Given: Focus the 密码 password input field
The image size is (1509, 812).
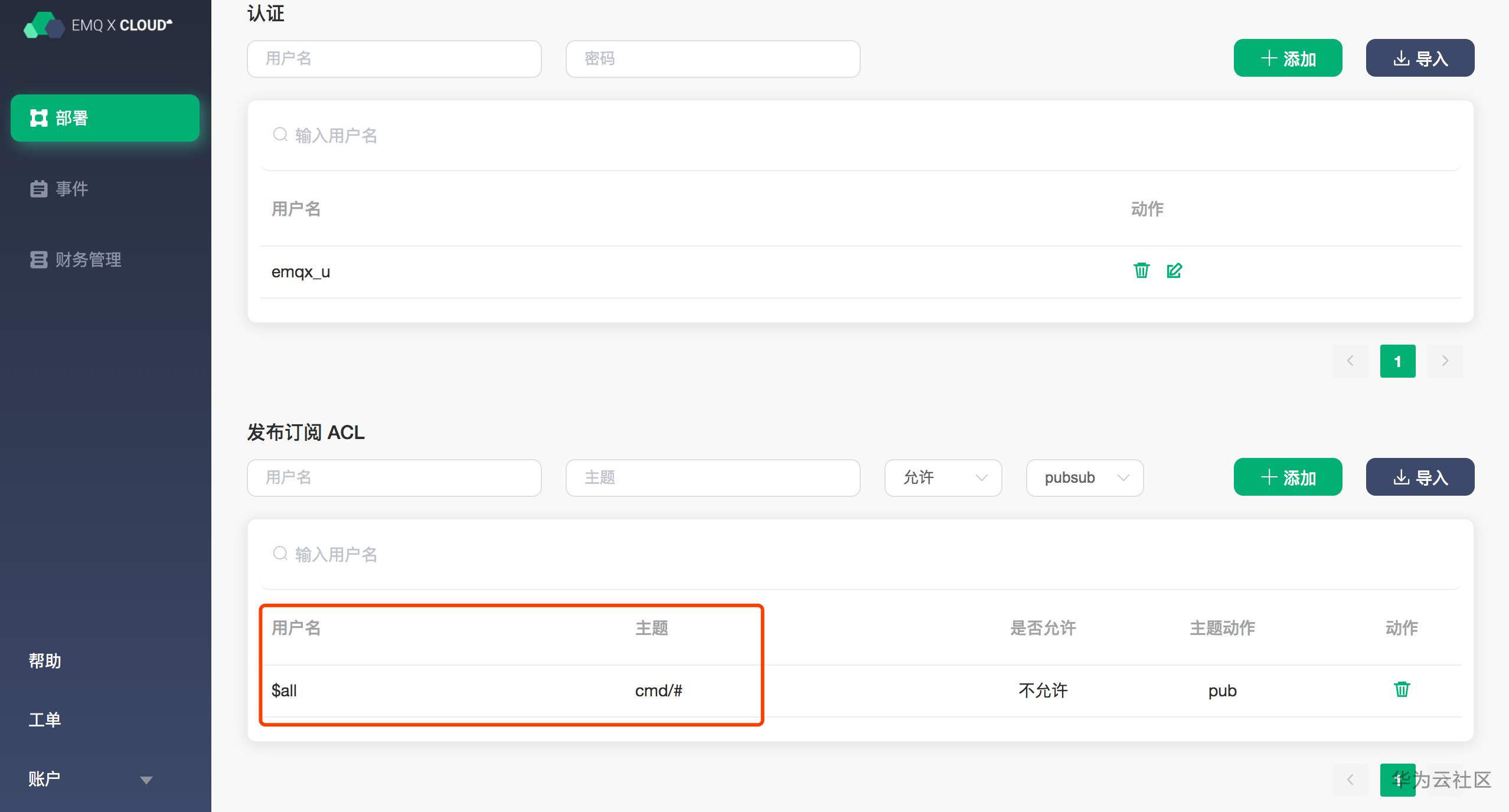Looking at the screenshot, I should coord(713,59).
